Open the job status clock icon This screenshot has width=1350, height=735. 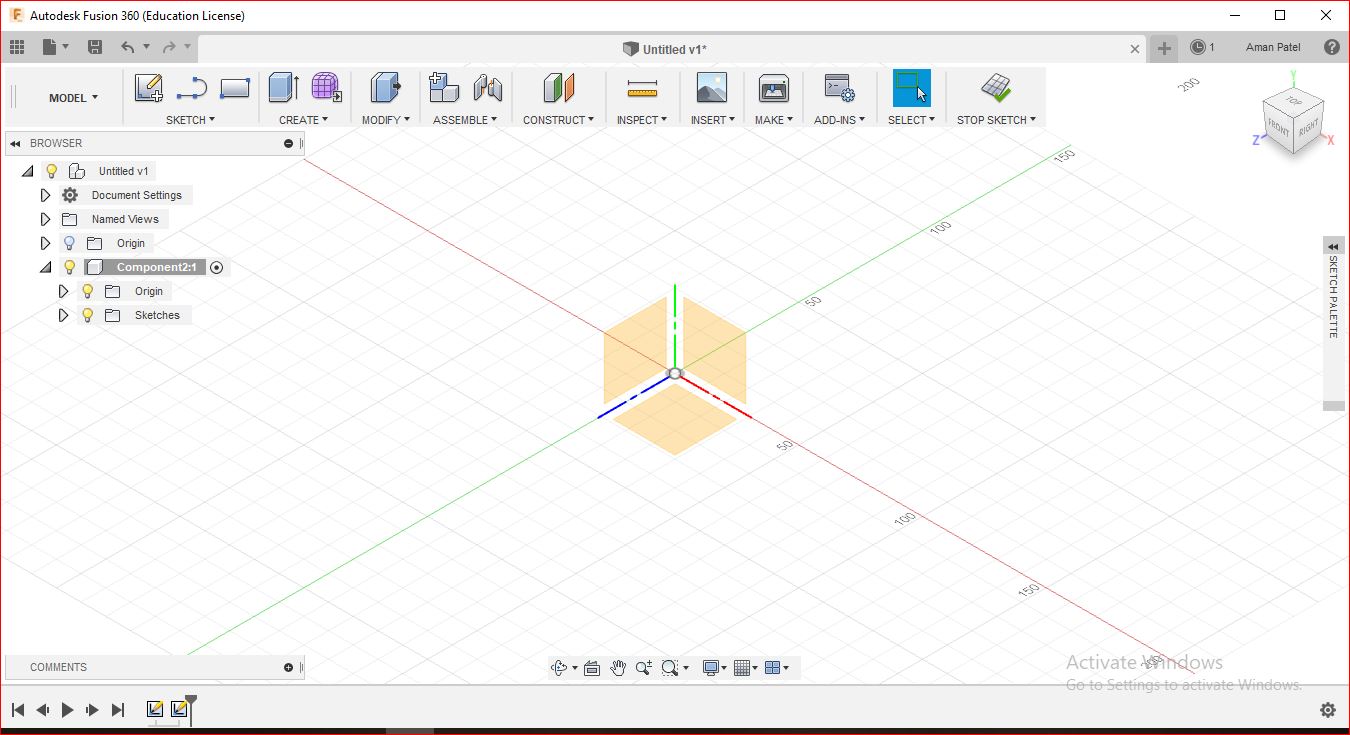(x=1198, y=47)
